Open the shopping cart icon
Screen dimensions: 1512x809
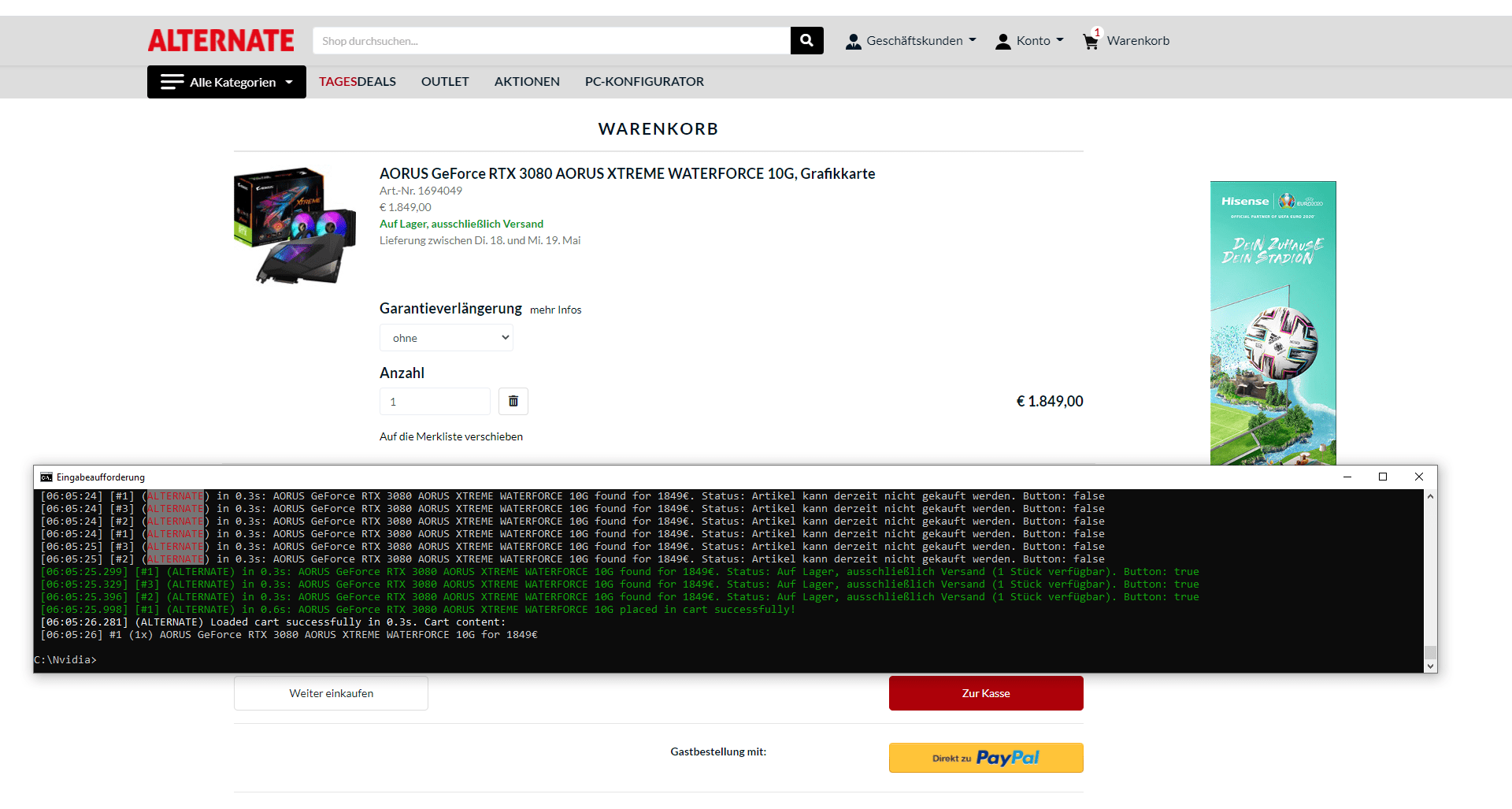click(1091, 40)
